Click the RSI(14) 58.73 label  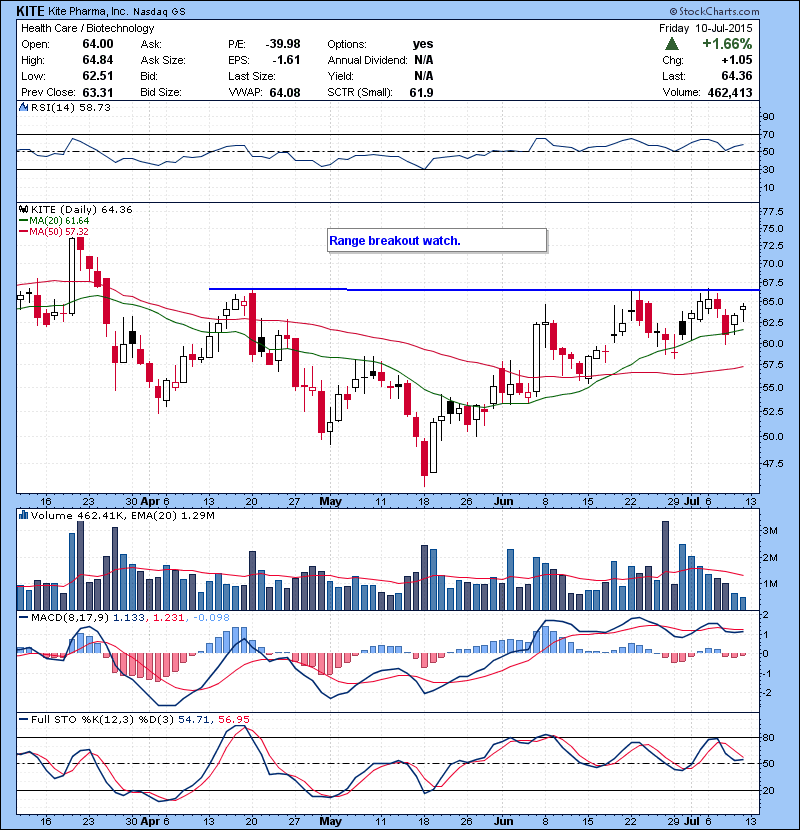click(71, 107)
